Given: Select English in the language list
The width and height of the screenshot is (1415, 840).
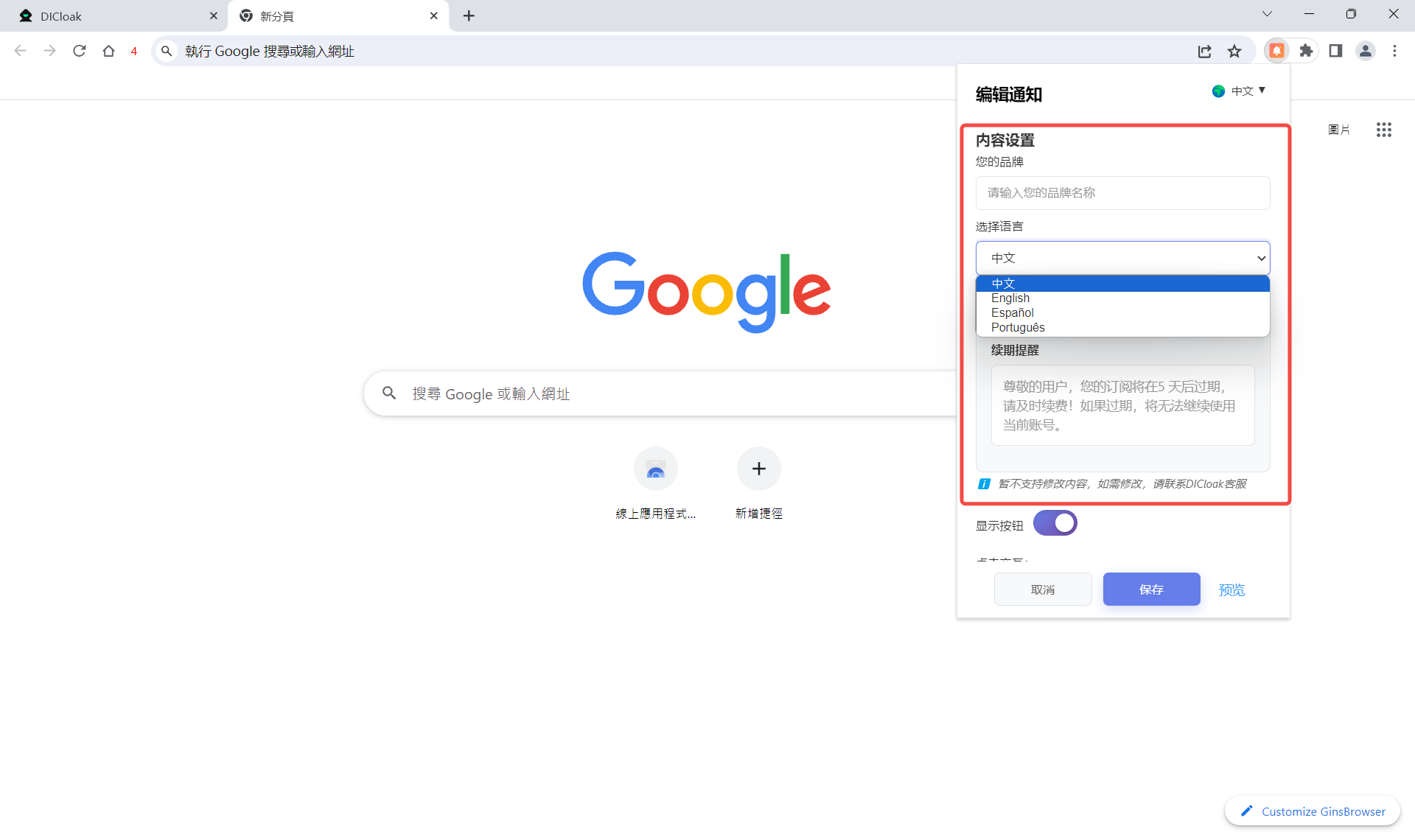Looking at the screenshot, I should (1122, 298).
